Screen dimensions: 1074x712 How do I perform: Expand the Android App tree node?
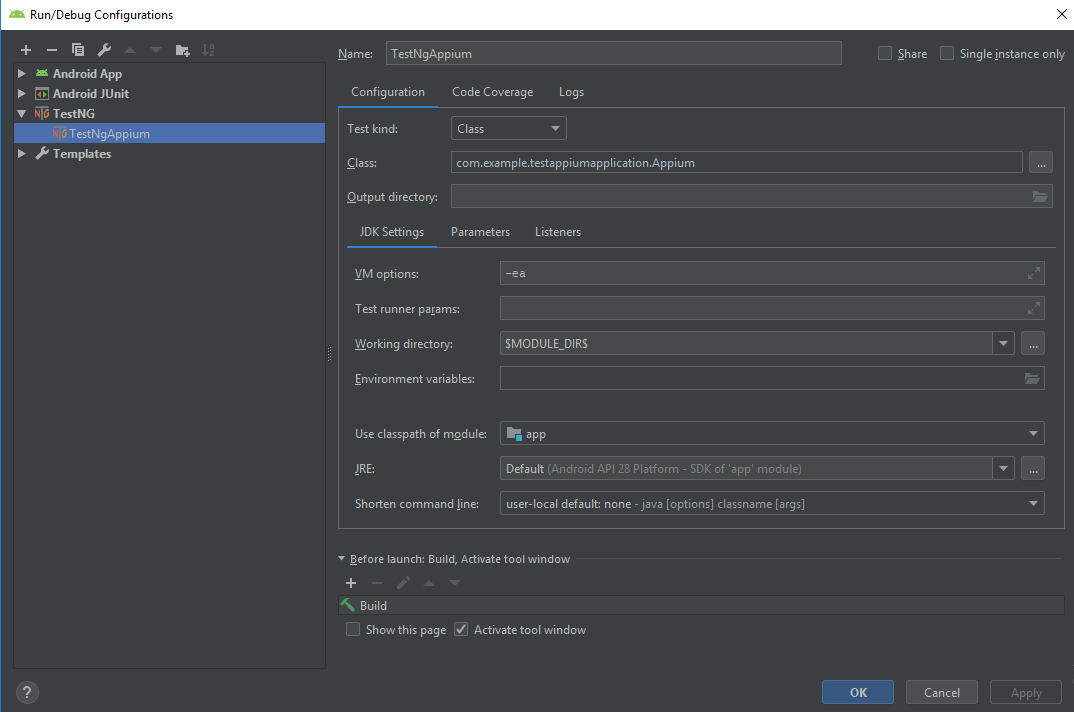pos(21,73)
